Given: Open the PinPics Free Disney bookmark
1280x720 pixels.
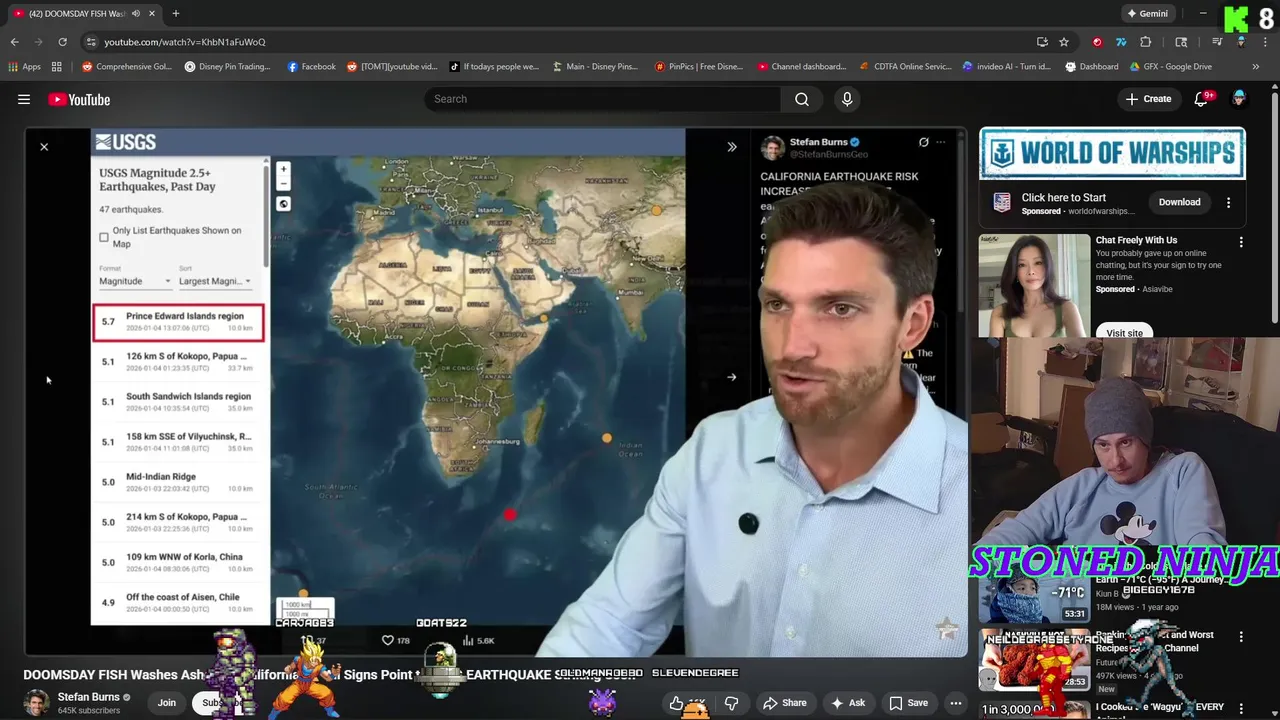Looking at the screenshot, I should click(x=698, y=67).
